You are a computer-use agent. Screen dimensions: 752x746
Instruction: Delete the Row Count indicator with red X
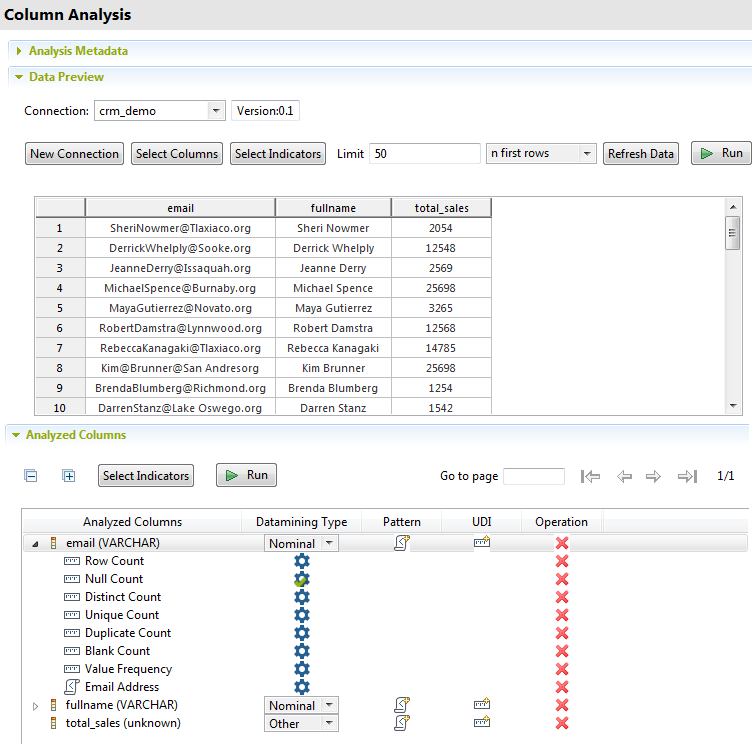click(562, 561)
